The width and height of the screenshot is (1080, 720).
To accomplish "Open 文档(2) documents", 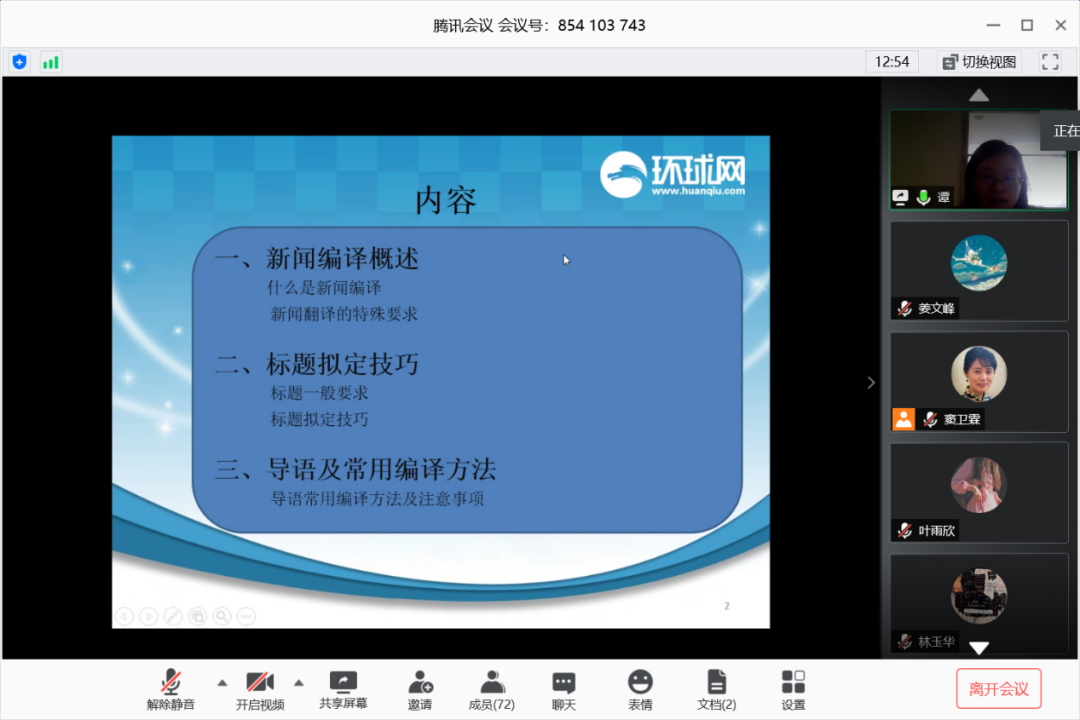I will pos(716,682).
